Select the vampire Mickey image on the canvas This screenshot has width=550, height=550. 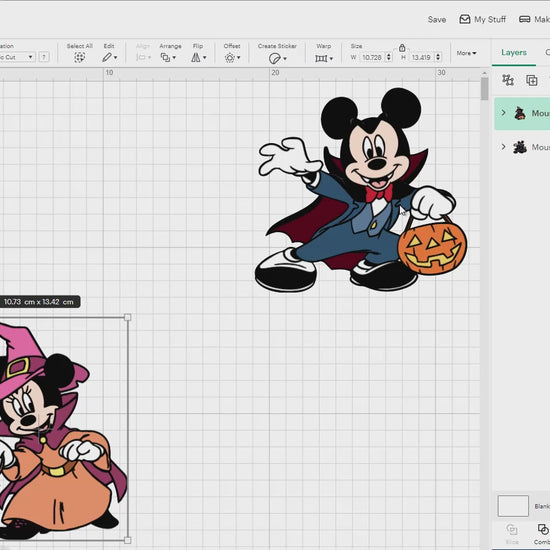click(x=361, y=190)
